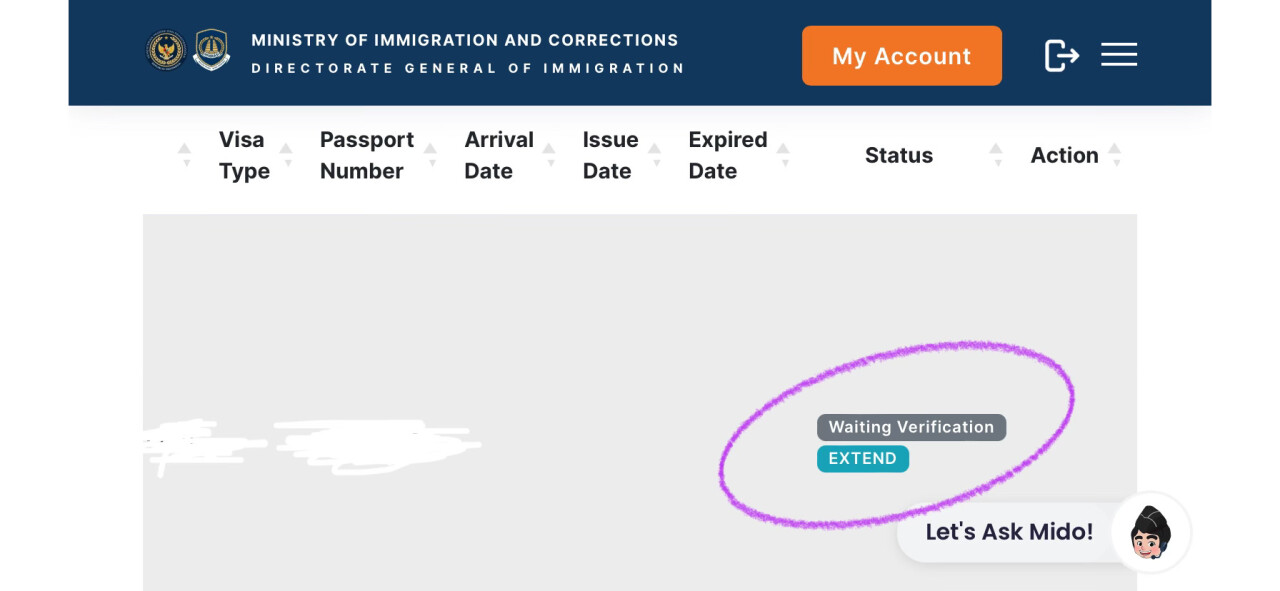Open the hamburger menu
The width and height of the screenshot is (1280, 591).
click(1119, 55)
